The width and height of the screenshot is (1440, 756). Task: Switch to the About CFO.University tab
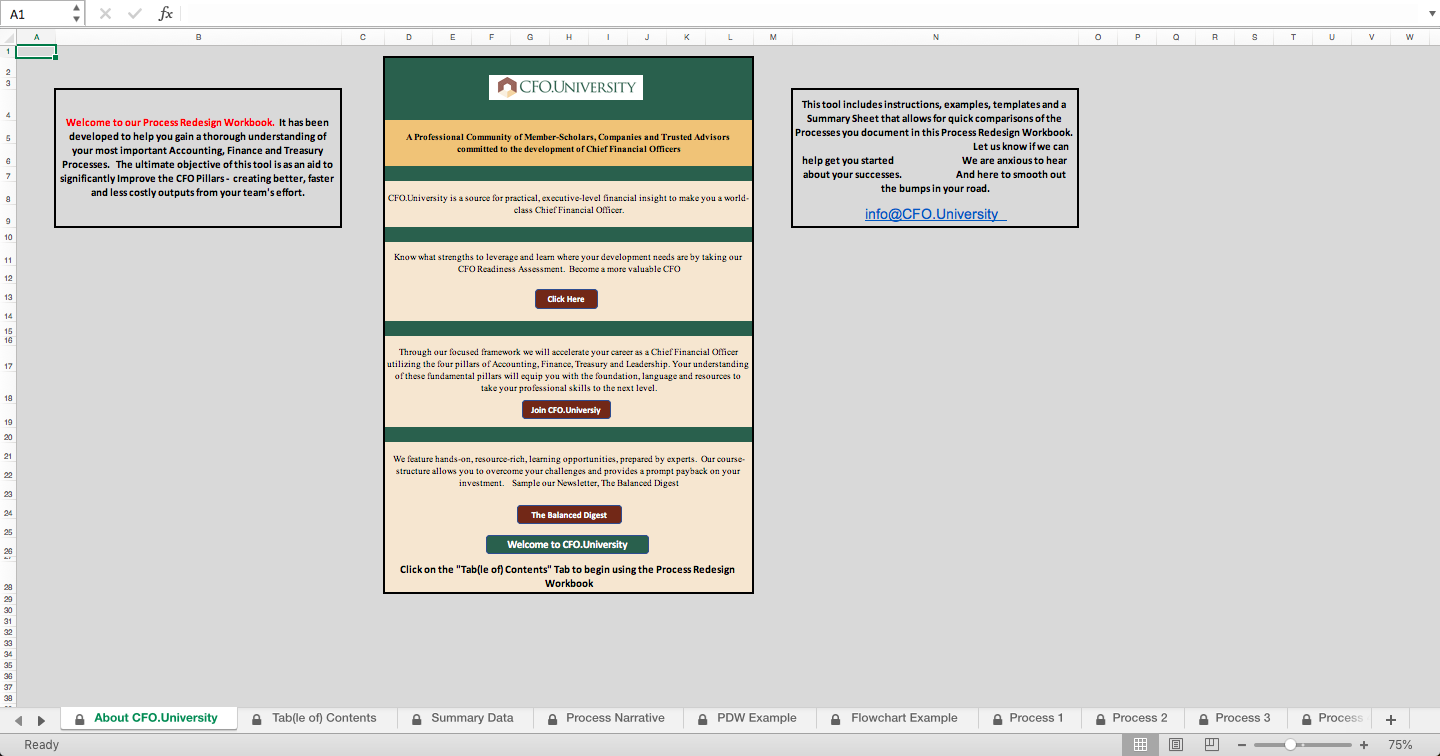[x=148, y=718]
